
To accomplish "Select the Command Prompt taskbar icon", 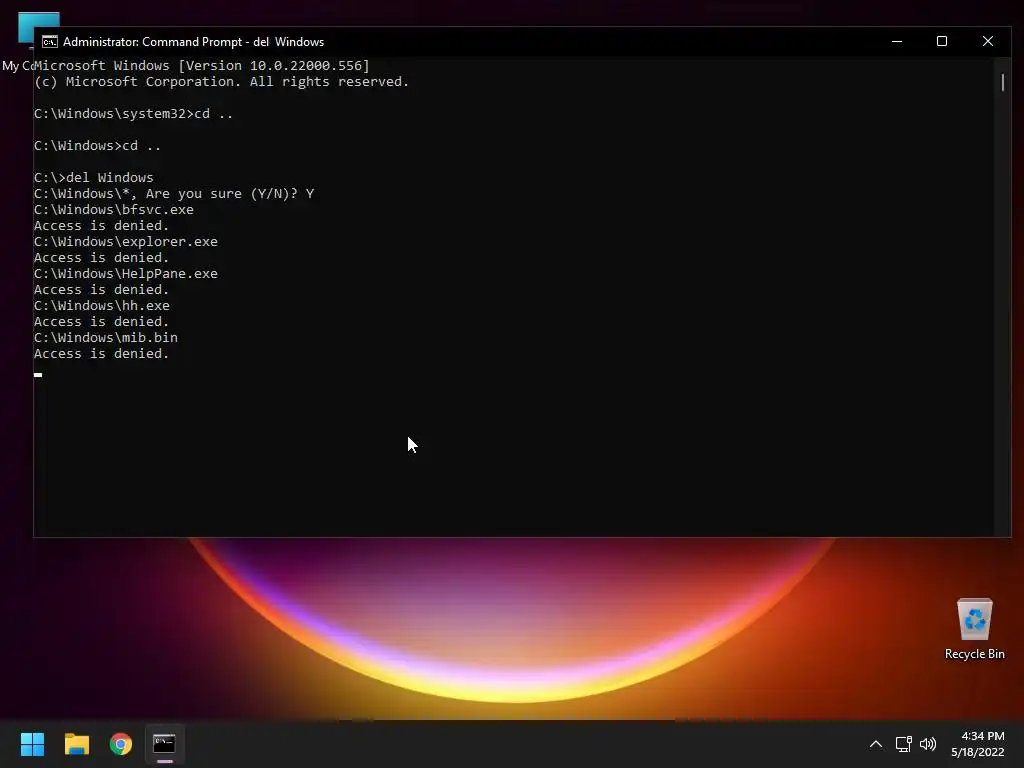I will coord(165,744).
